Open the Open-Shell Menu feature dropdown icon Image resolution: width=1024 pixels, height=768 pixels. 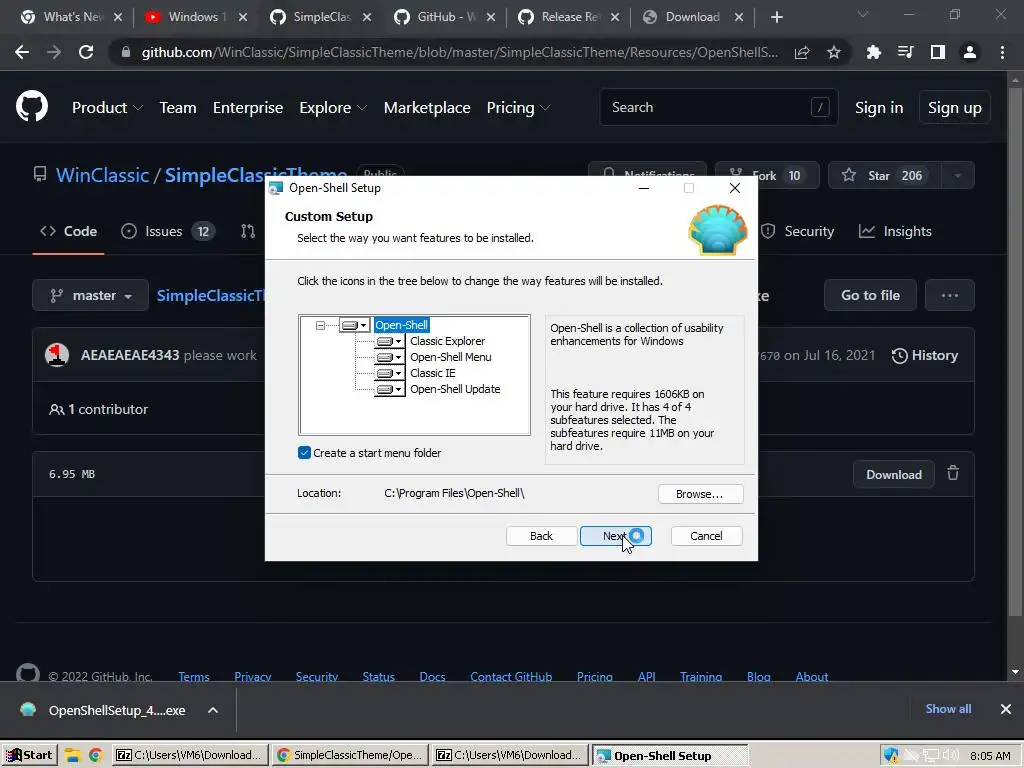pos(389,357)
